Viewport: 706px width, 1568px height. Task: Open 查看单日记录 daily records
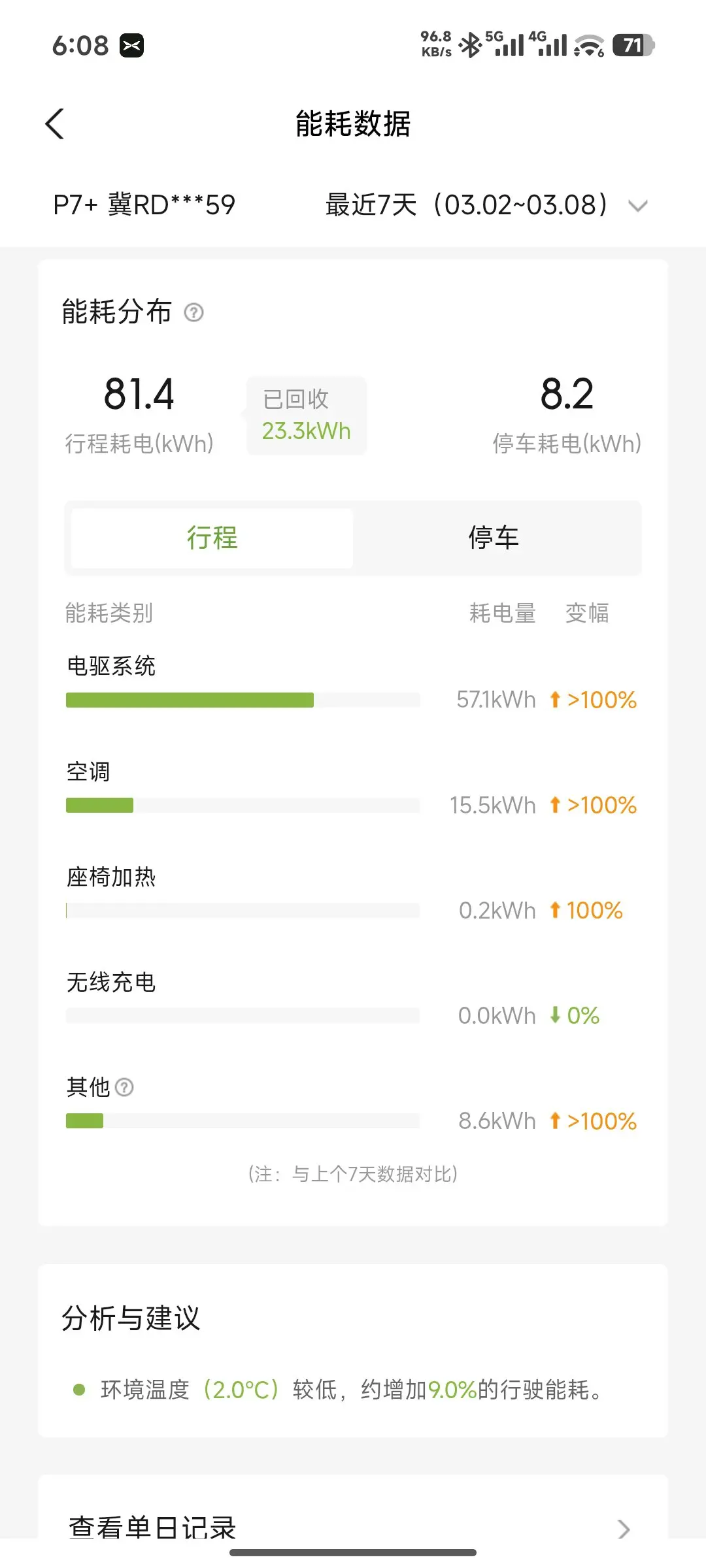click(152, 1527)
